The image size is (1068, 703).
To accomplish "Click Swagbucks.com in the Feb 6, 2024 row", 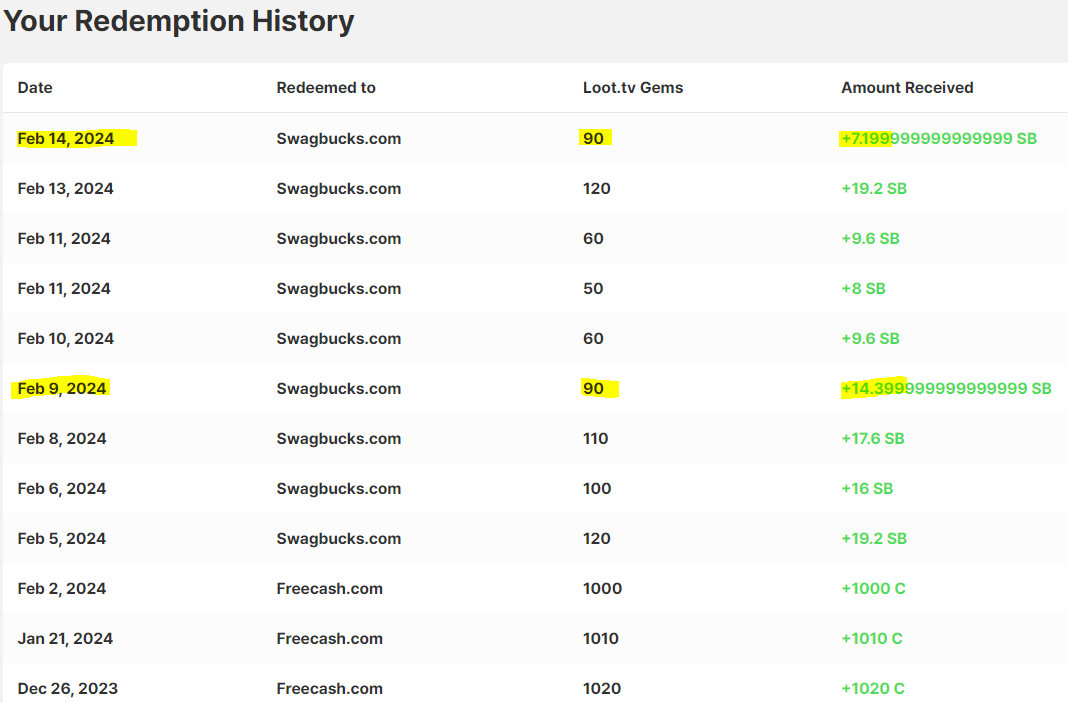I will [x=339, y=489].
